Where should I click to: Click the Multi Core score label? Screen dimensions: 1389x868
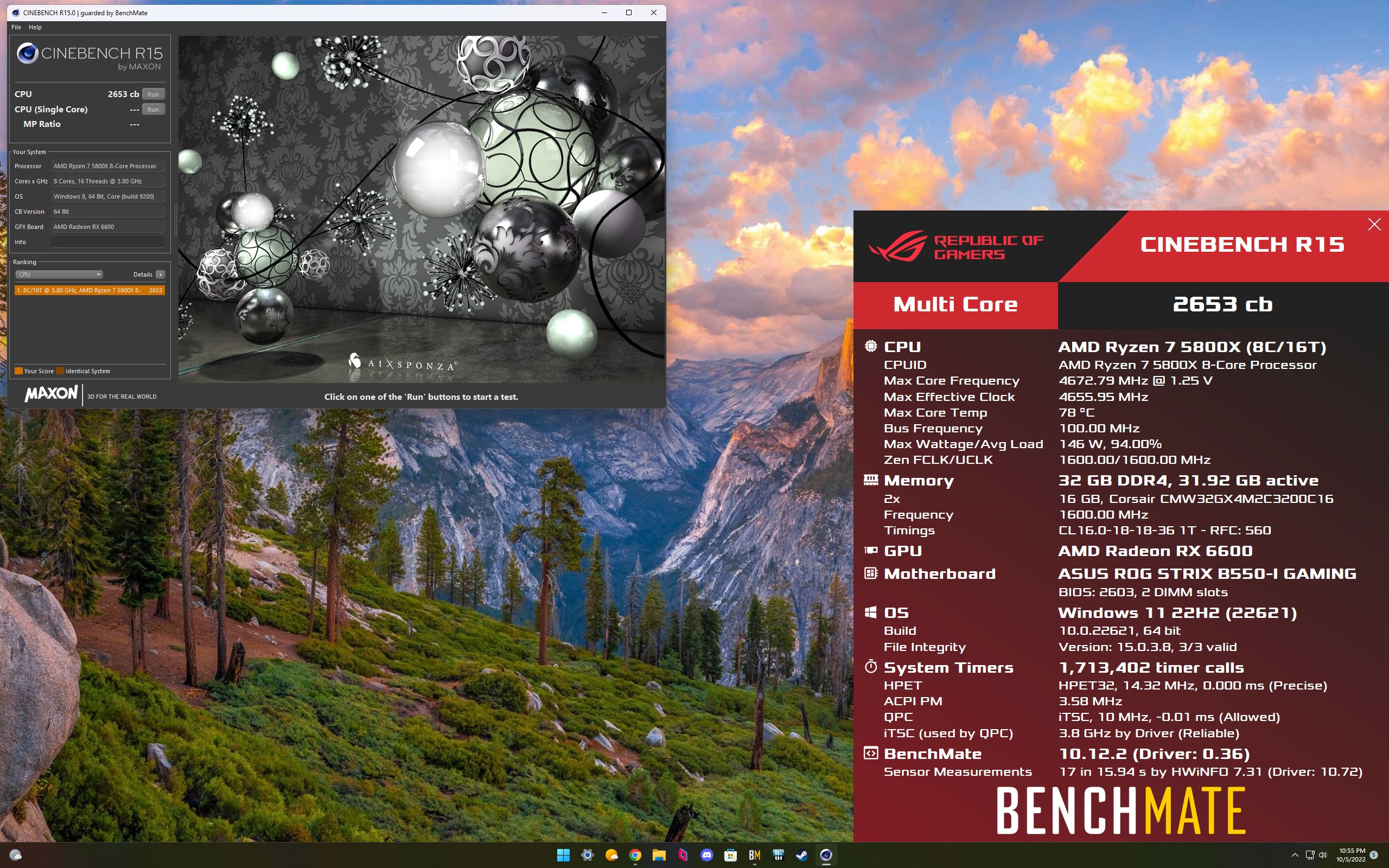(955, 304)
